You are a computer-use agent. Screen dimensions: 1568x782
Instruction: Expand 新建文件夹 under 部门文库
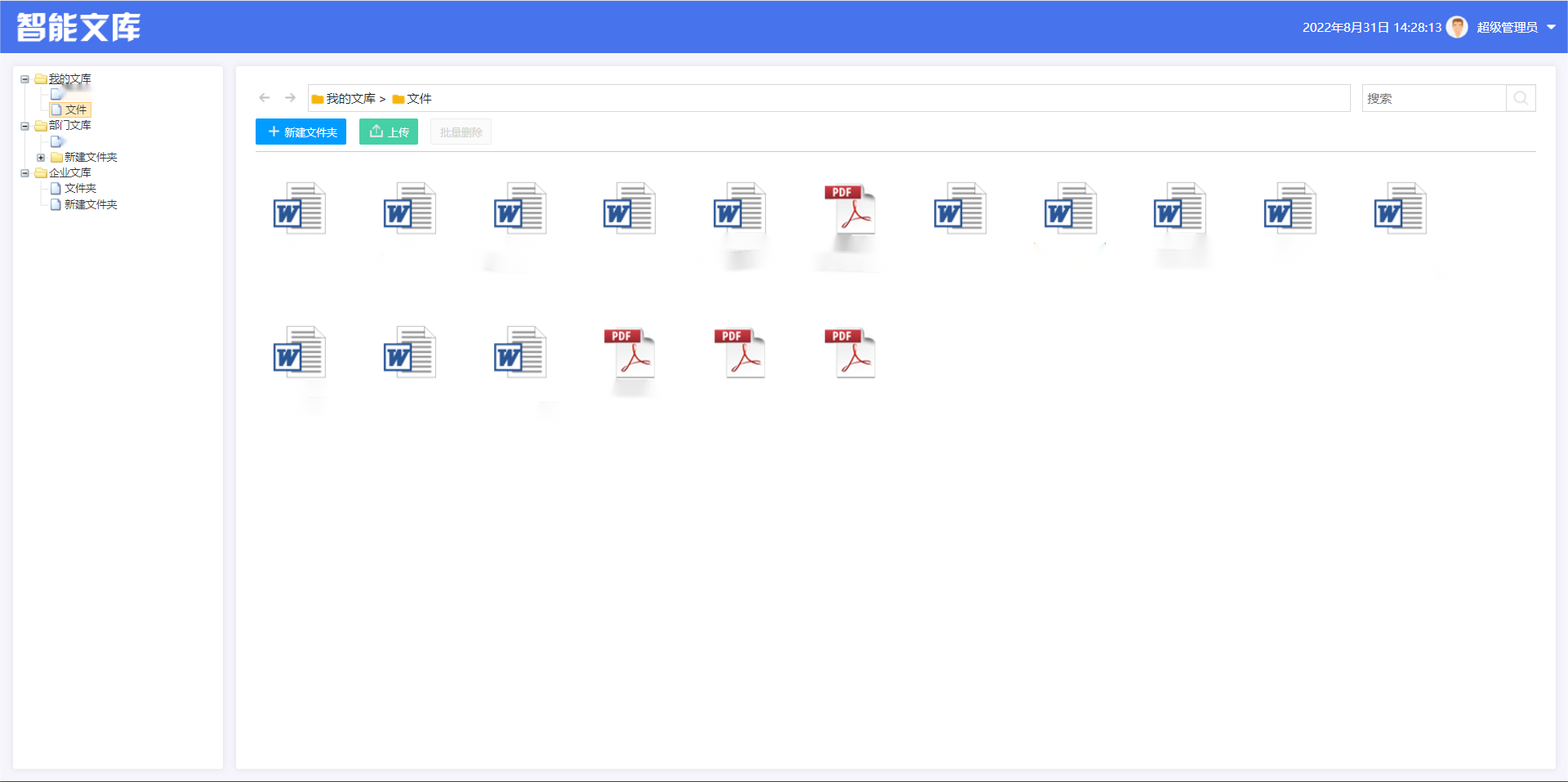(x=41, y=158)
